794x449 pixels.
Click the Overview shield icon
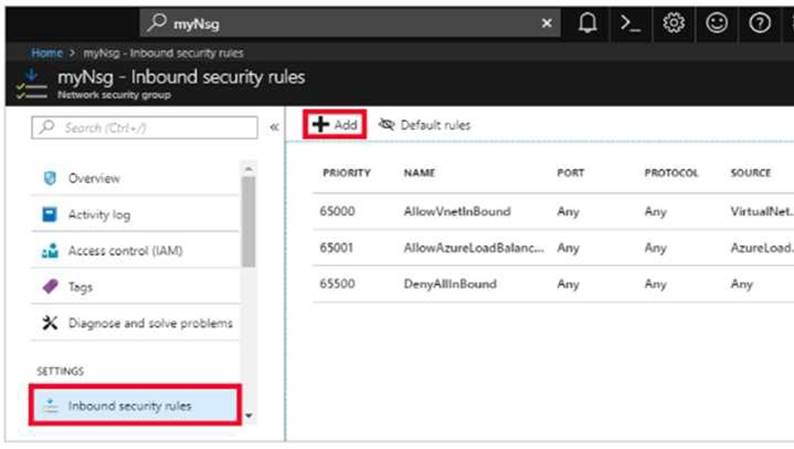[x=50, y=178]
